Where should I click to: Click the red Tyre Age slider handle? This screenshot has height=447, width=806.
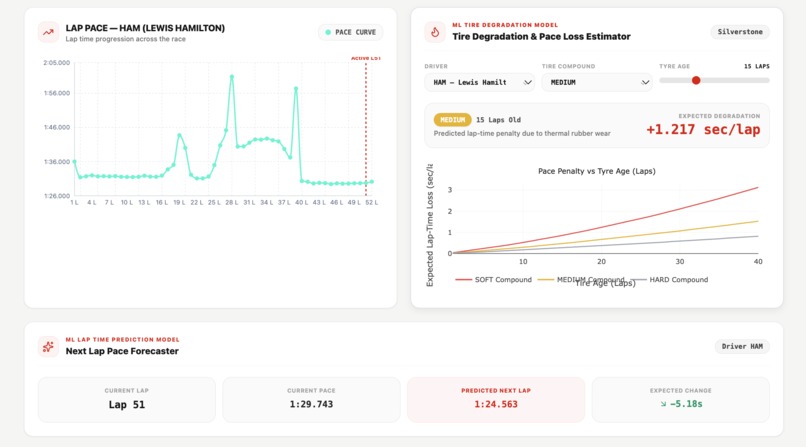pyautogui.click(x=696, y=80)
